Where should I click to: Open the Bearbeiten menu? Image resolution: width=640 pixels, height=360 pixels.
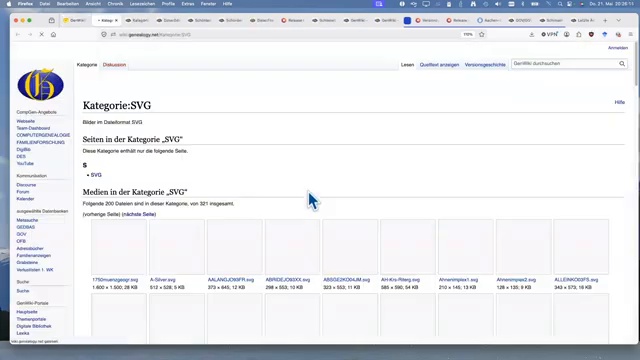tap(68, 4)
